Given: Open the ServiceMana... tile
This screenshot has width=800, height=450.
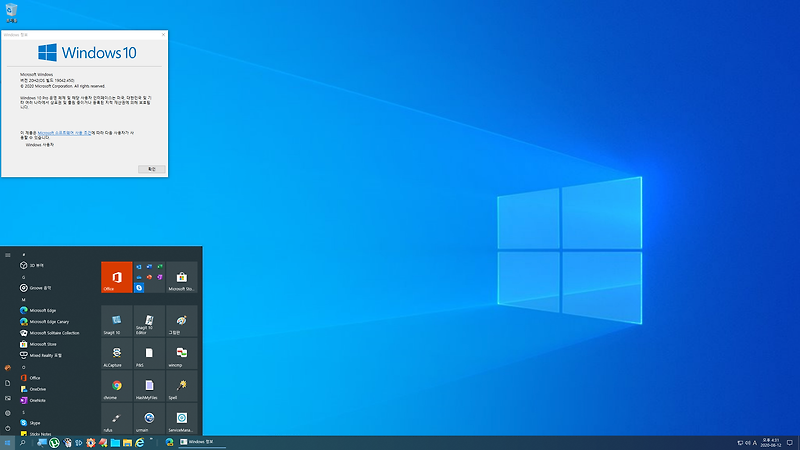Looking at the screenshot, I should pos(182,418).
